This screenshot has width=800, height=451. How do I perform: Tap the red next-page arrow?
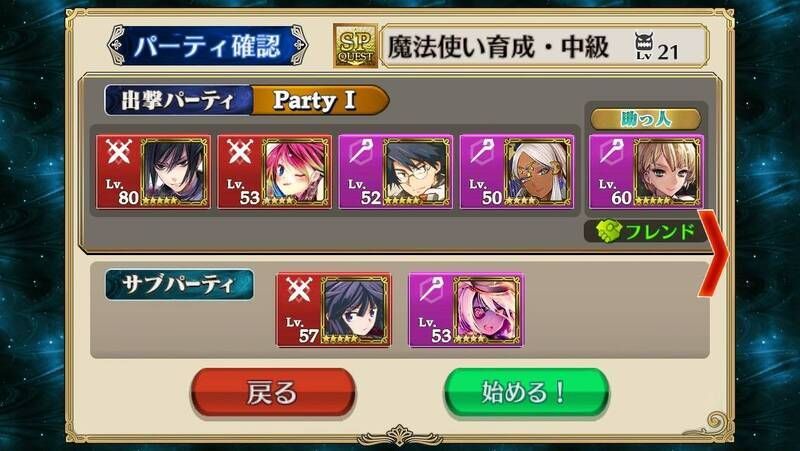coord(713,253)
